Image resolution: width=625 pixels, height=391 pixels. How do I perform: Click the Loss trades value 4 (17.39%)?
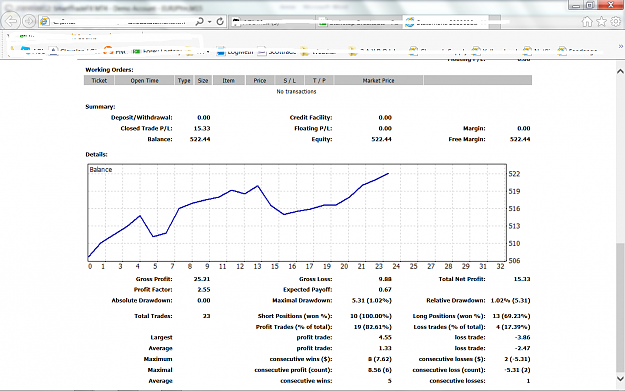coord(513,327)
